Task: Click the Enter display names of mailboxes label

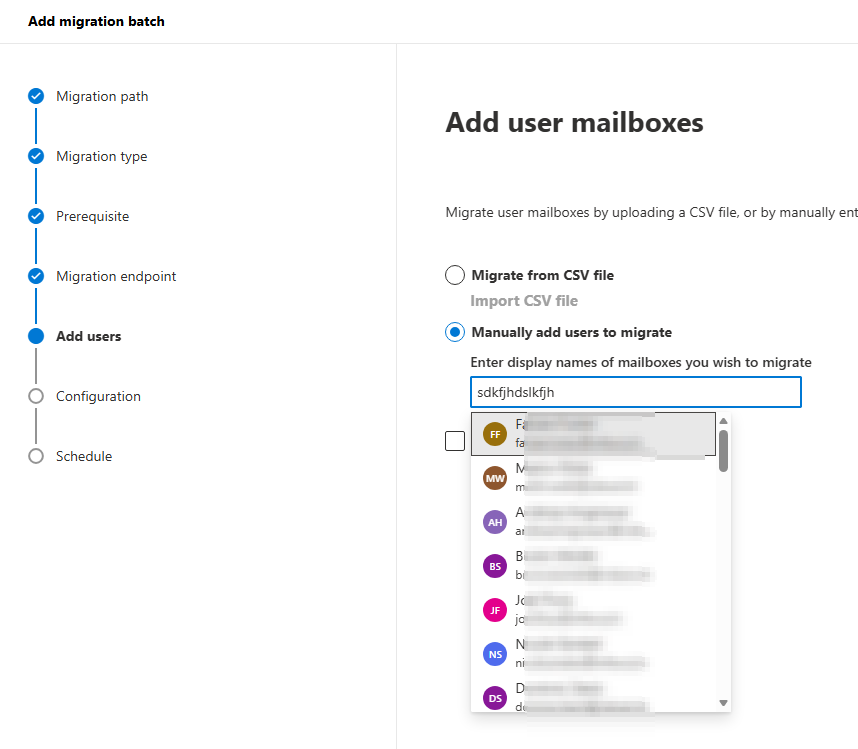Action: tap(641, 362)
